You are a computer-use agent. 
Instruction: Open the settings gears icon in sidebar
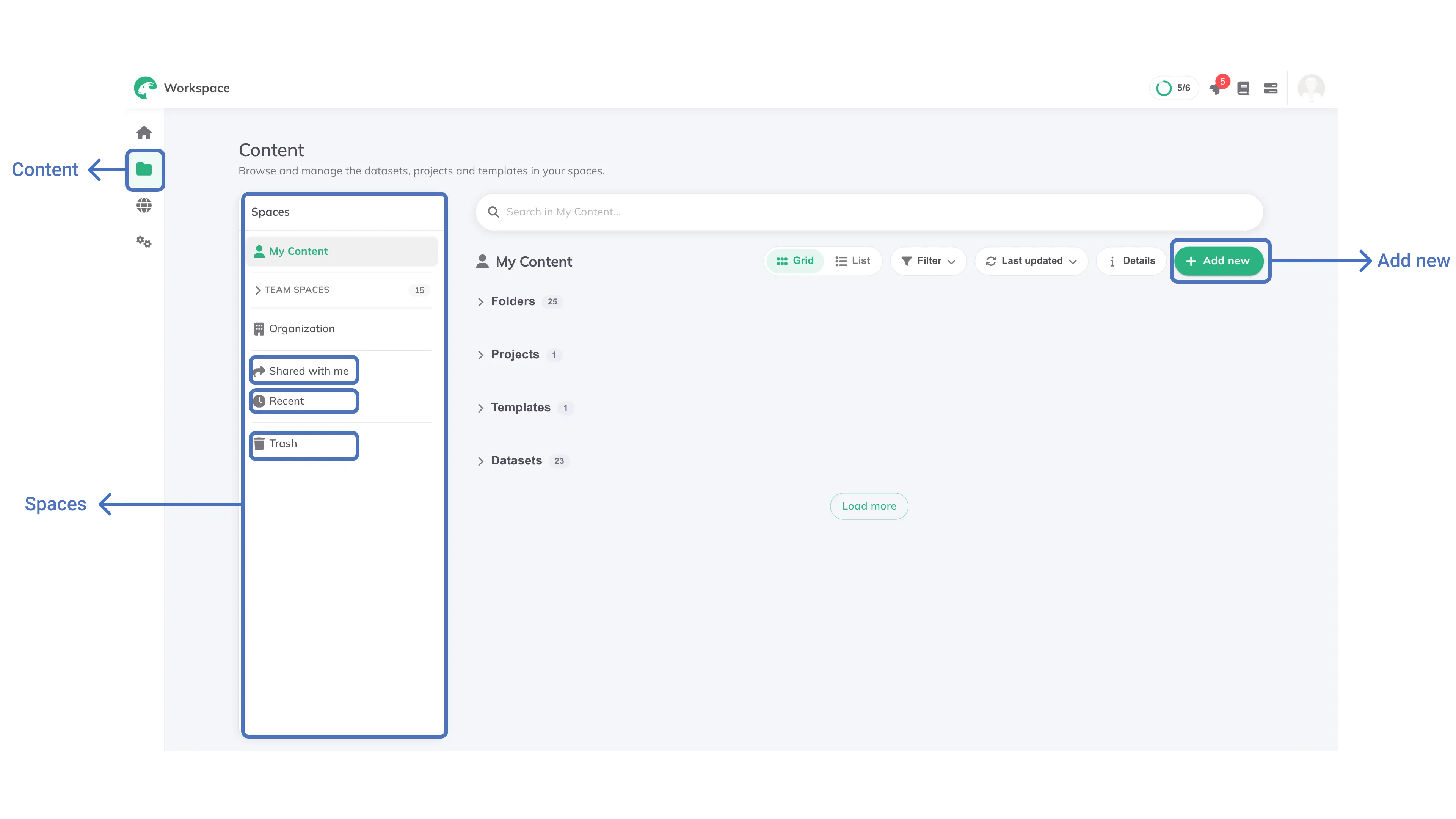144,242
